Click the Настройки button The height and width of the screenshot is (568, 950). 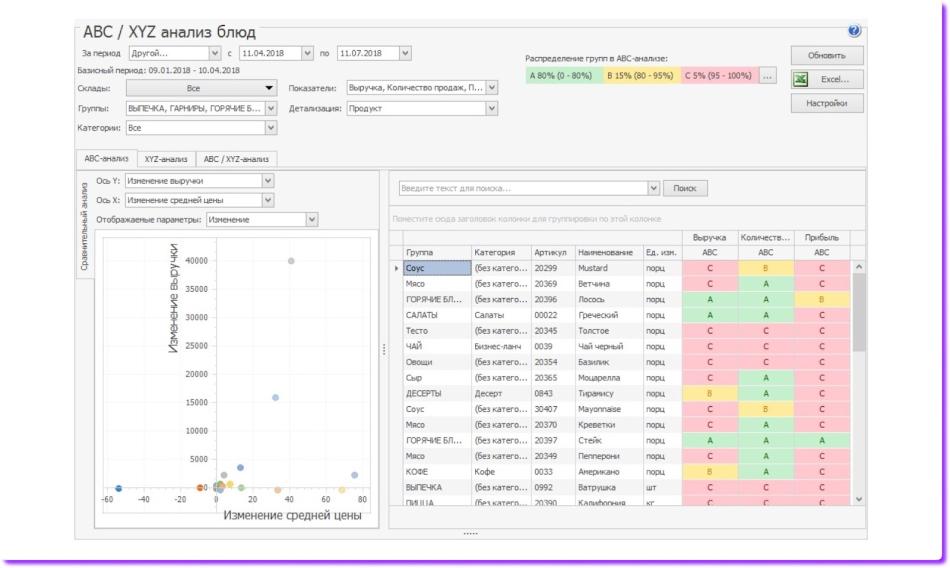pyautogui.click(x=826, y=104)
